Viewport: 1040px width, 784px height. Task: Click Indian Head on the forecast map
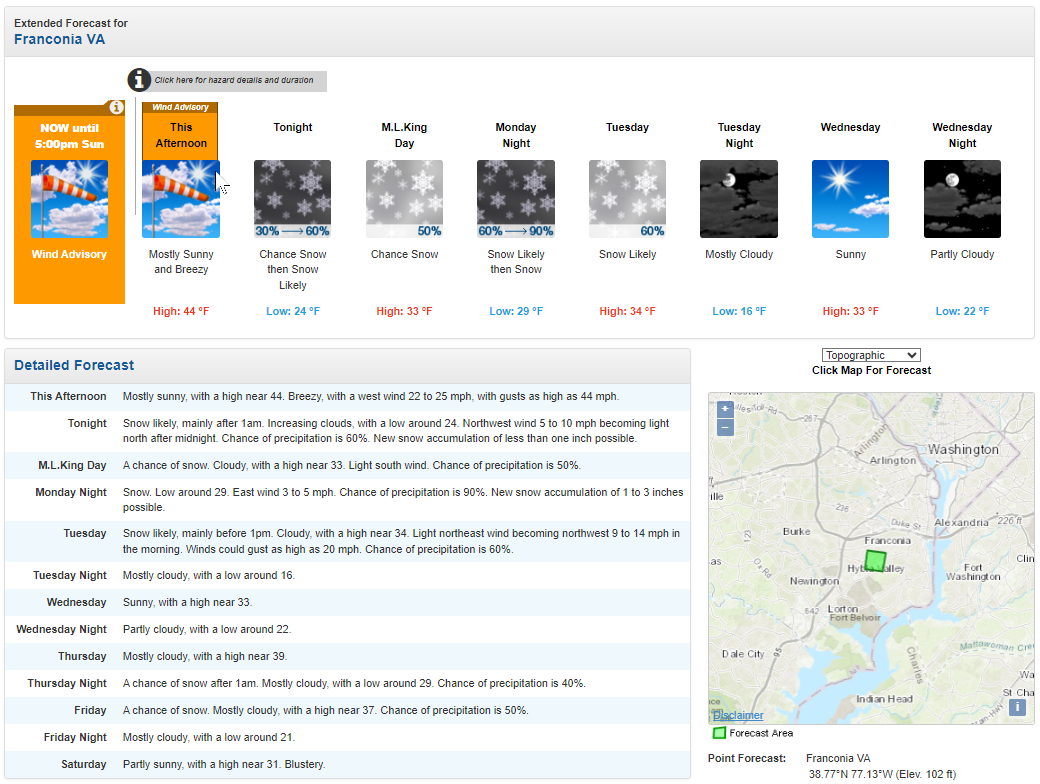[884, 699]
